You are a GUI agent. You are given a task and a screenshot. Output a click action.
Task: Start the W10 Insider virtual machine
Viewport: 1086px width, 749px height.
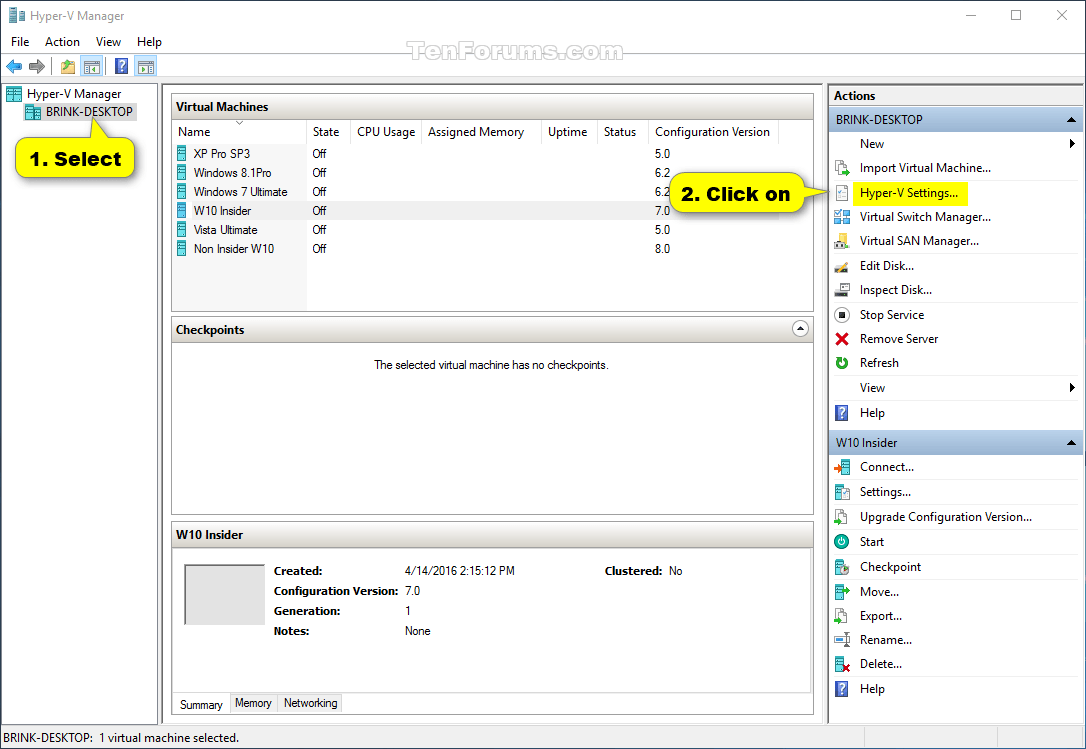(x=871, y=541)
